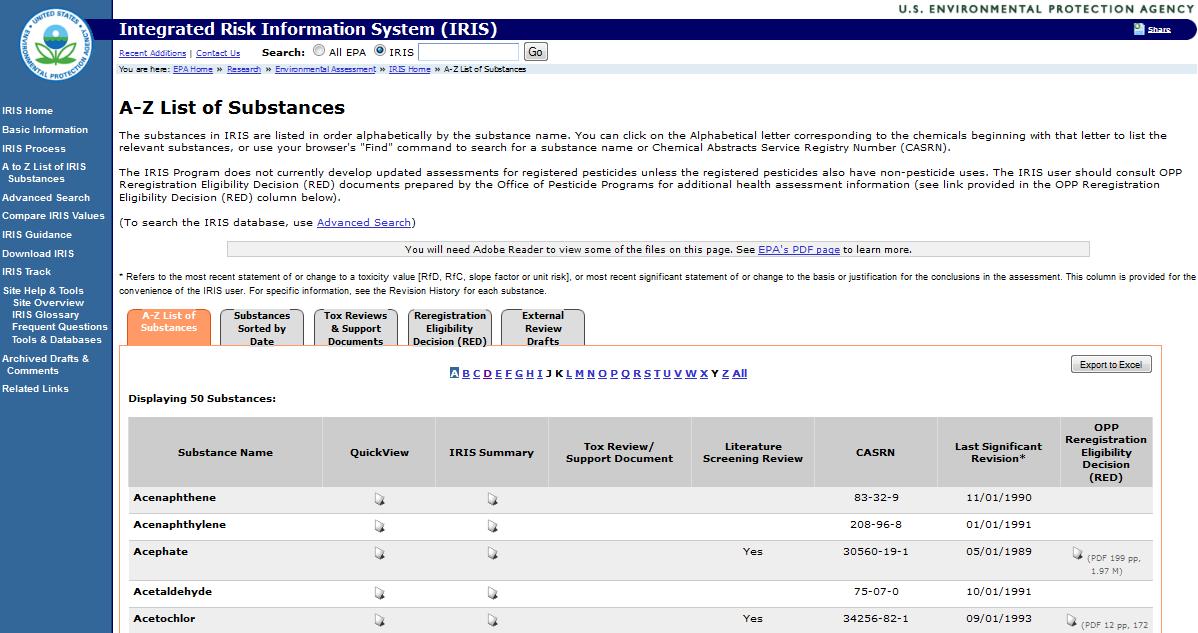Switch to Substances Sorted by Date tab
Viewport: 1198px width, 633px height.
pos(262,328)
